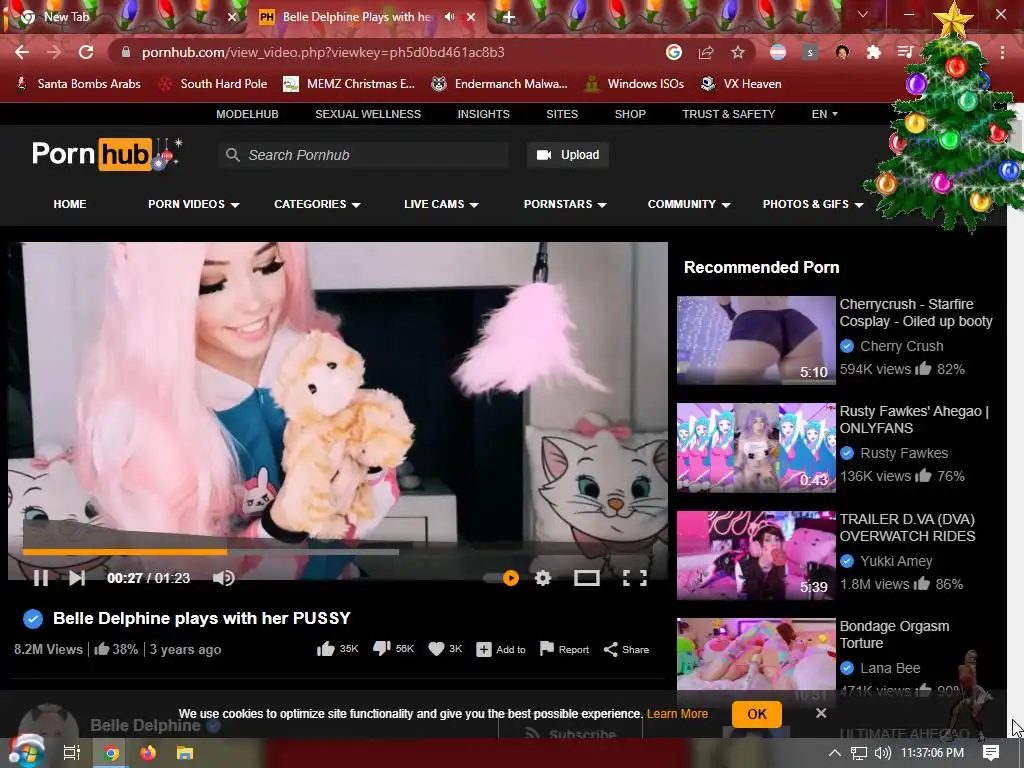
Task: Open the Cherry Crush channel link
Action: [x=901, y=346]
